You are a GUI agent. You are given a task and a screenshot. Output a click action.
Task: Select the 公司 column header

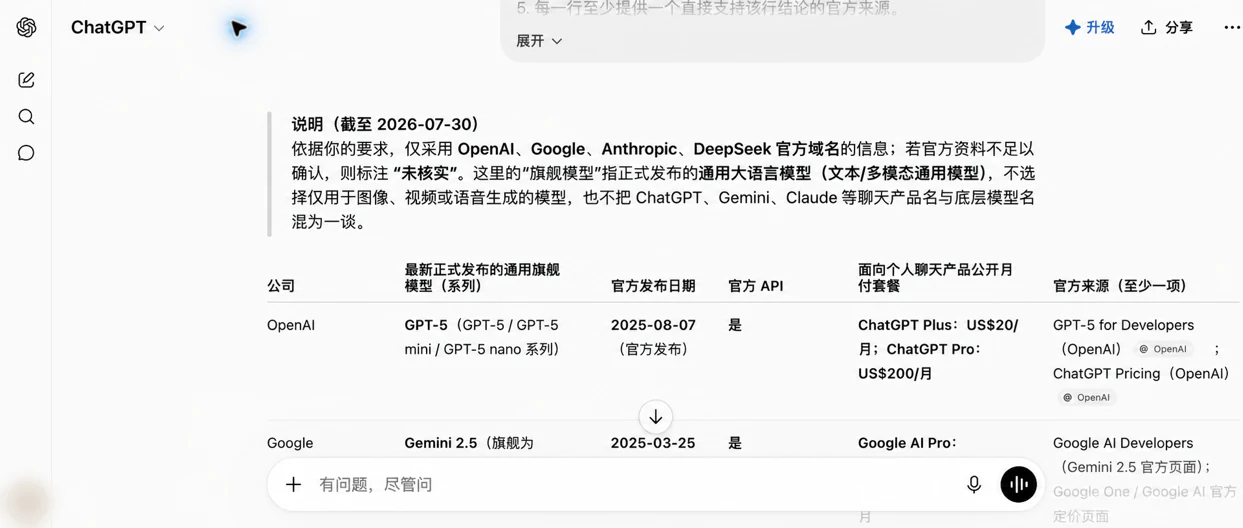281,286
